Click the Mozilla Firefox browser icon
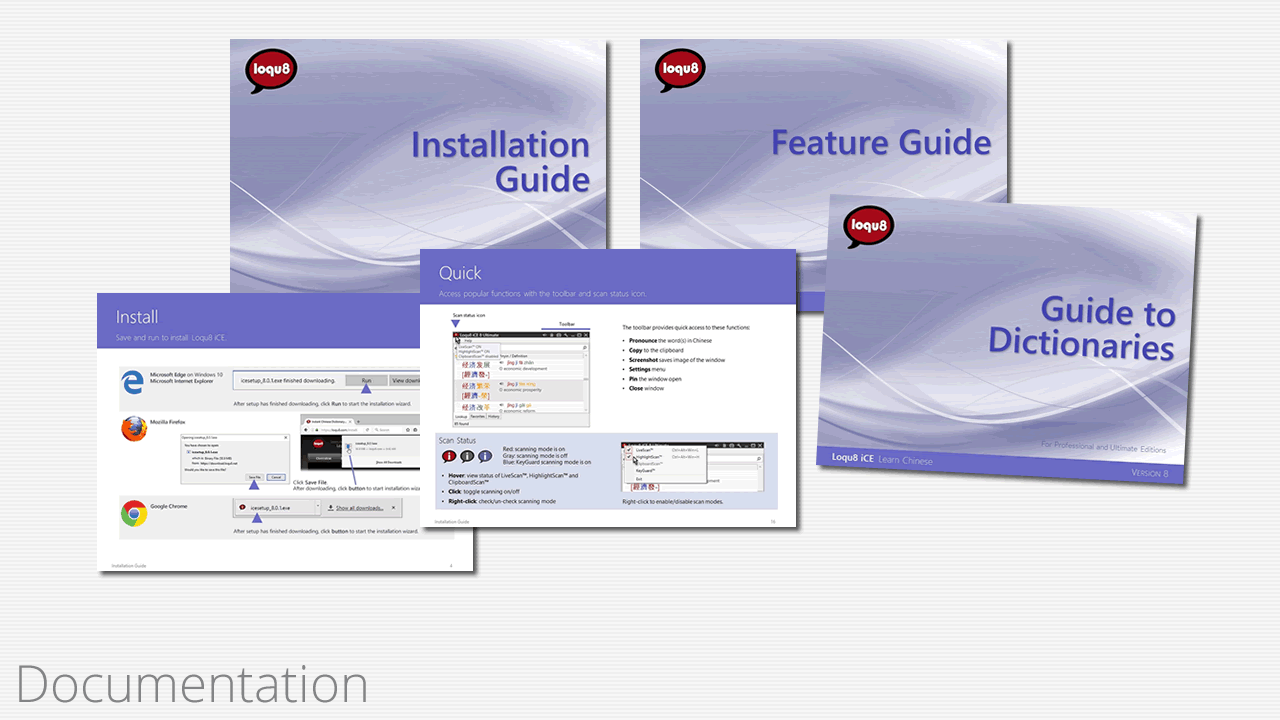 pyautogui.click(x=134, y=428)
